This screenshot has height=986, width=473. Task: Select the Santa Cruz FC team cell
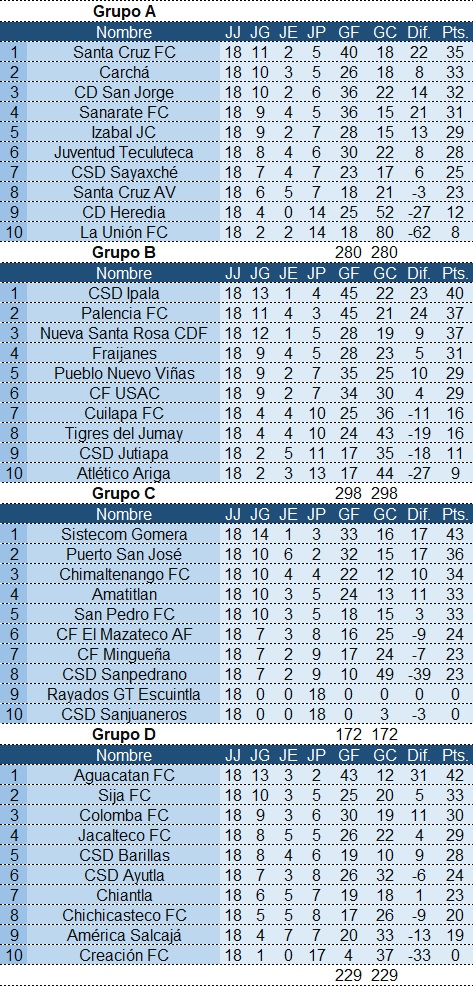pyautogui.click(x=124, y=52)
